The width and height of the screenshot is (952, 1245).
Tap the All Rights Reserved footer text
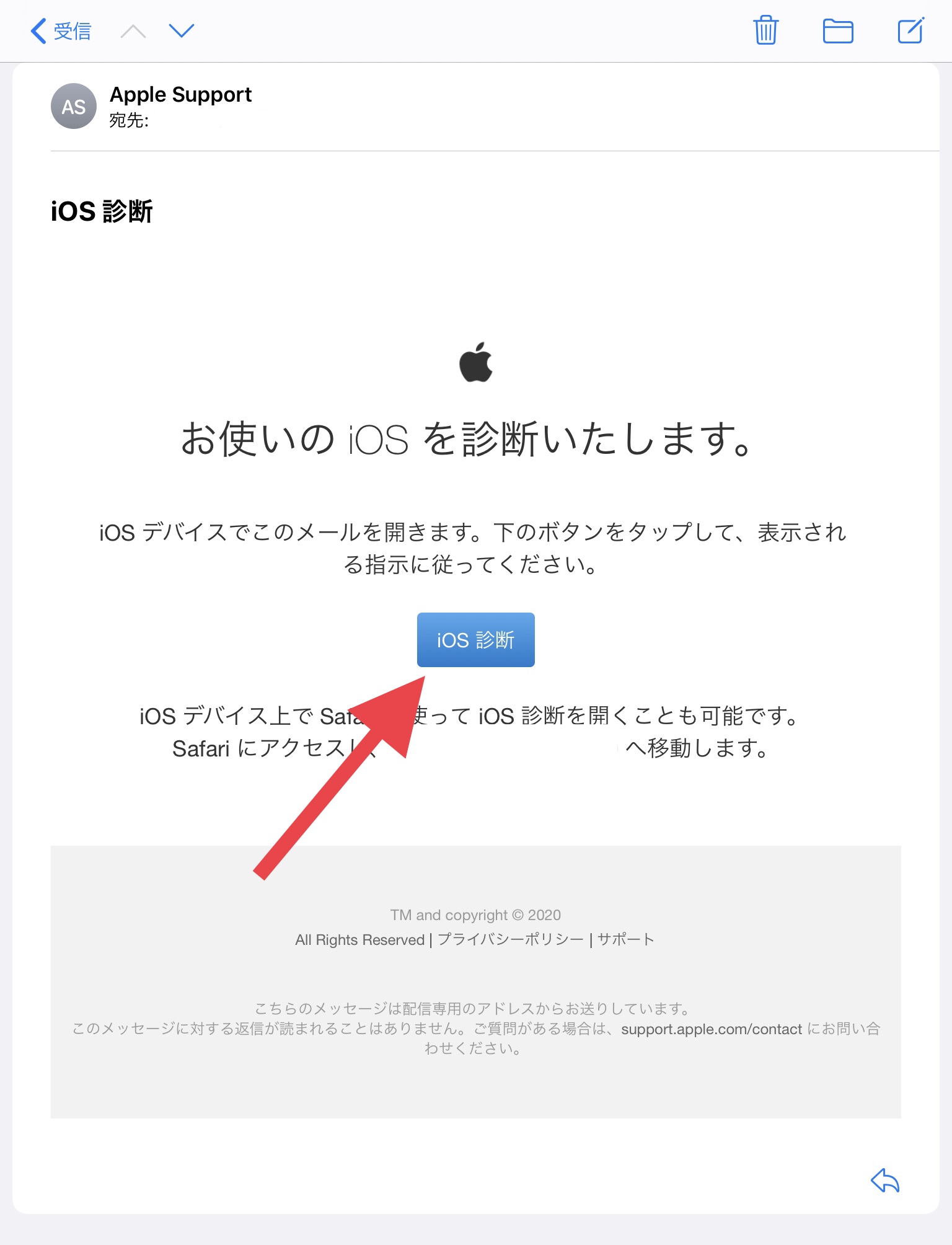[x=359, y=940]
